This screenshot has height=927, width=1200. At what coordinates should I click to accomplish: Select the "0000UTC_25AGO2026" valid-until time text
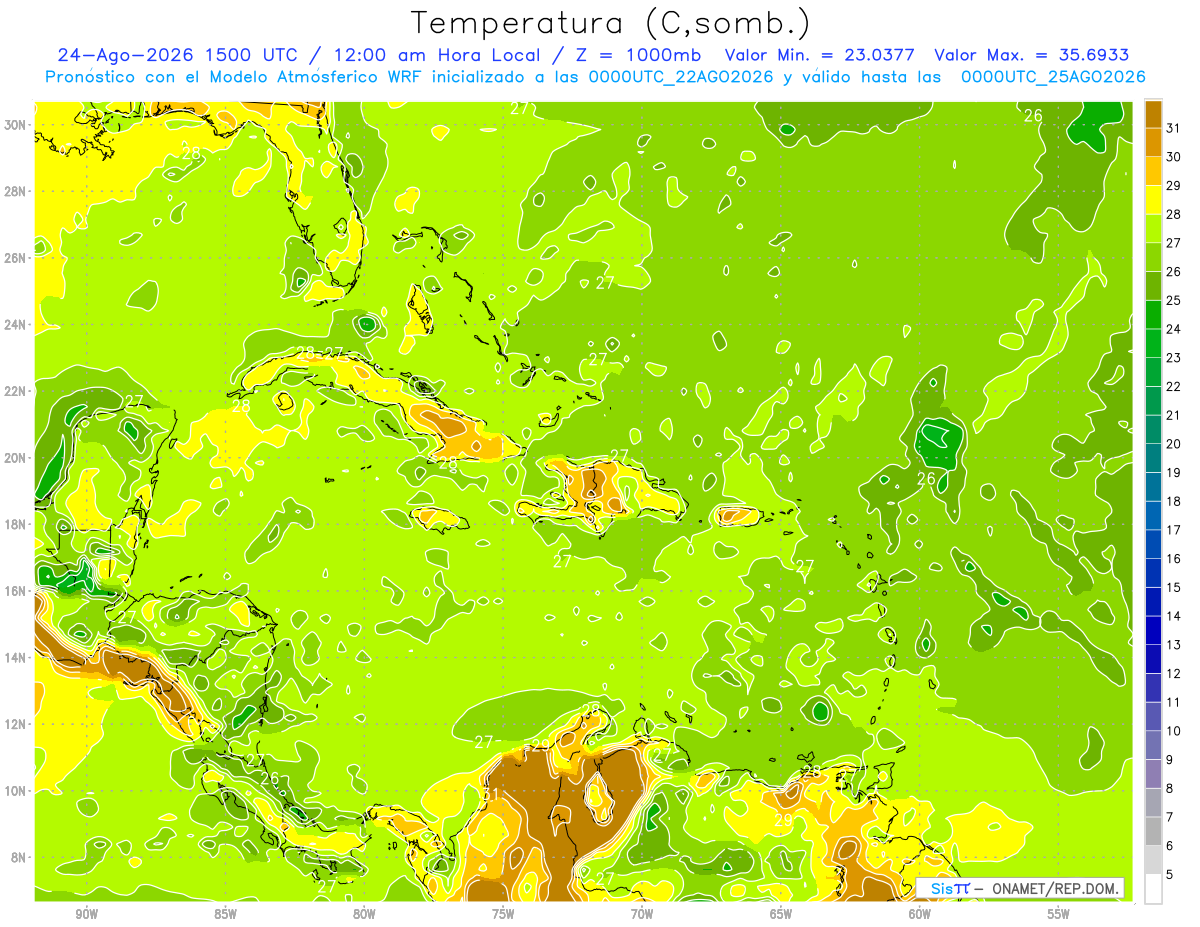[x=1053, y=77]
